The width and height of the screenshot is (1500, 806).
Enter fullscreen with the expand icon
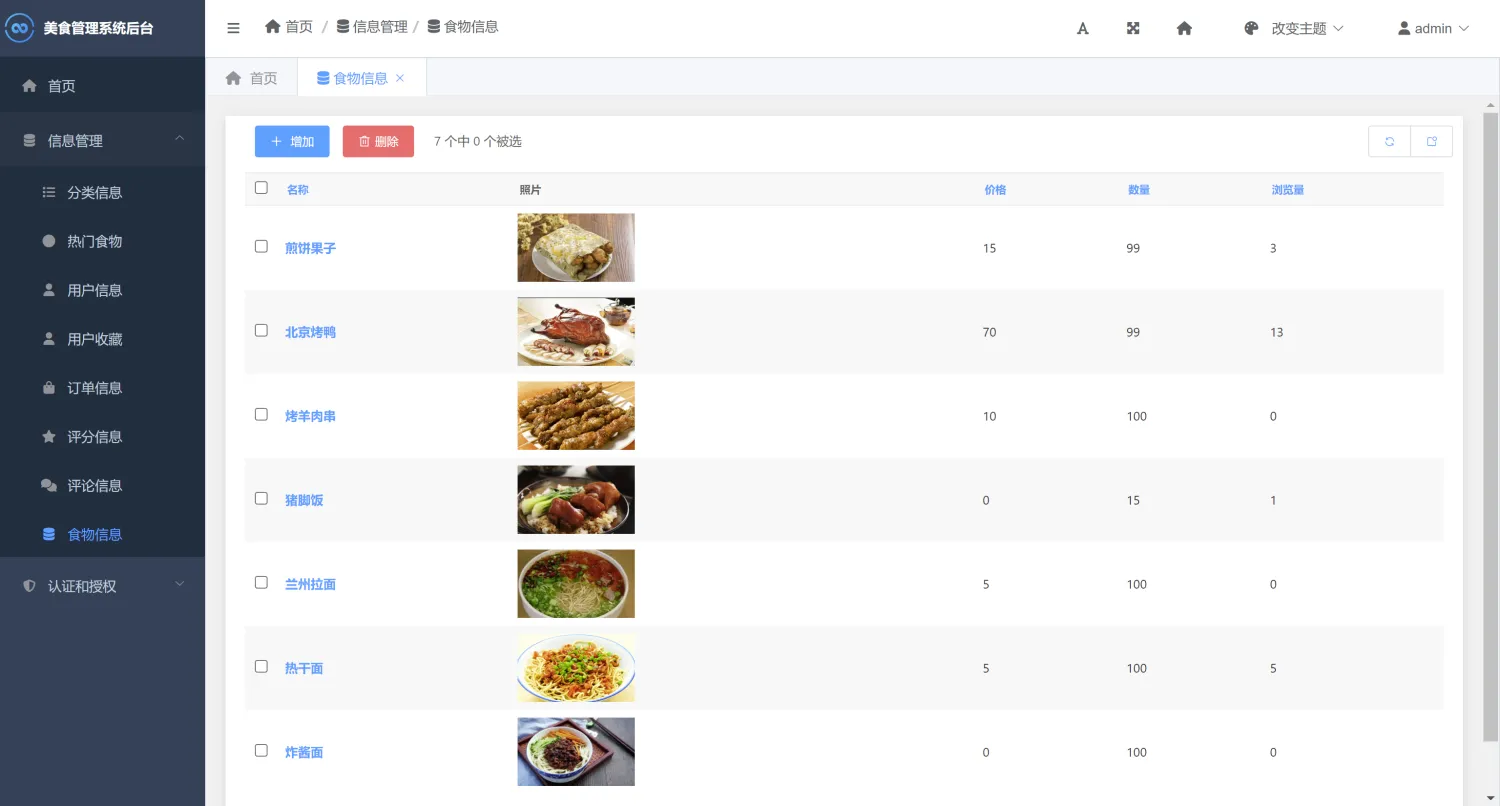tap(1133, 28)
